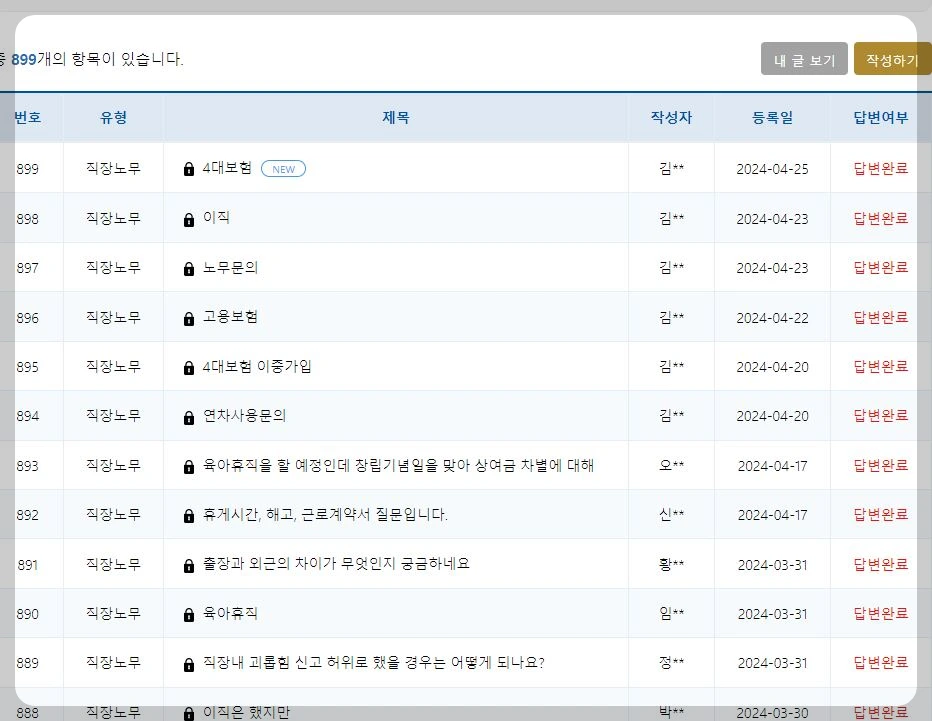The height and width of the screenshot is (721, 932).
Task: Click the lock icon next to 고용보험
Action: (188, 317)
